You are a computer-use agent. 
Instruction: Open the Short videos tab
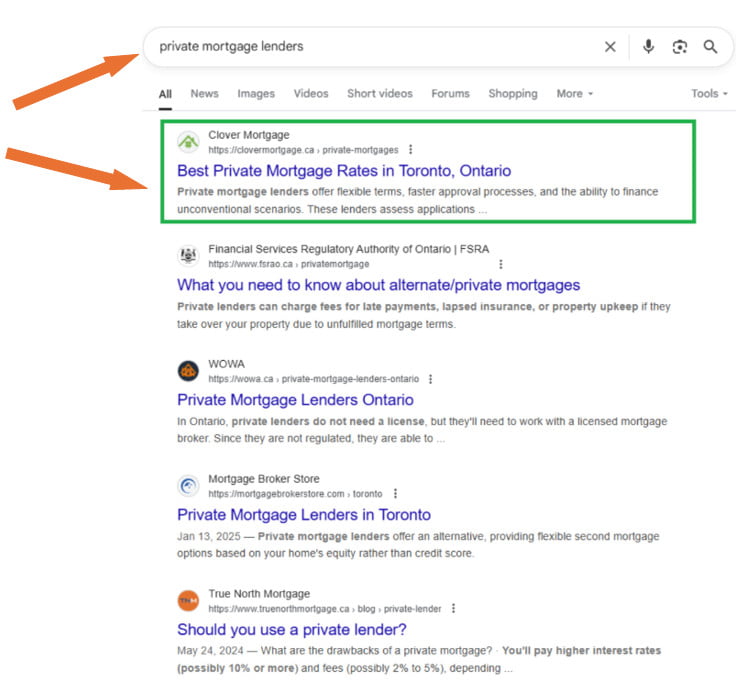pos(380,94)
